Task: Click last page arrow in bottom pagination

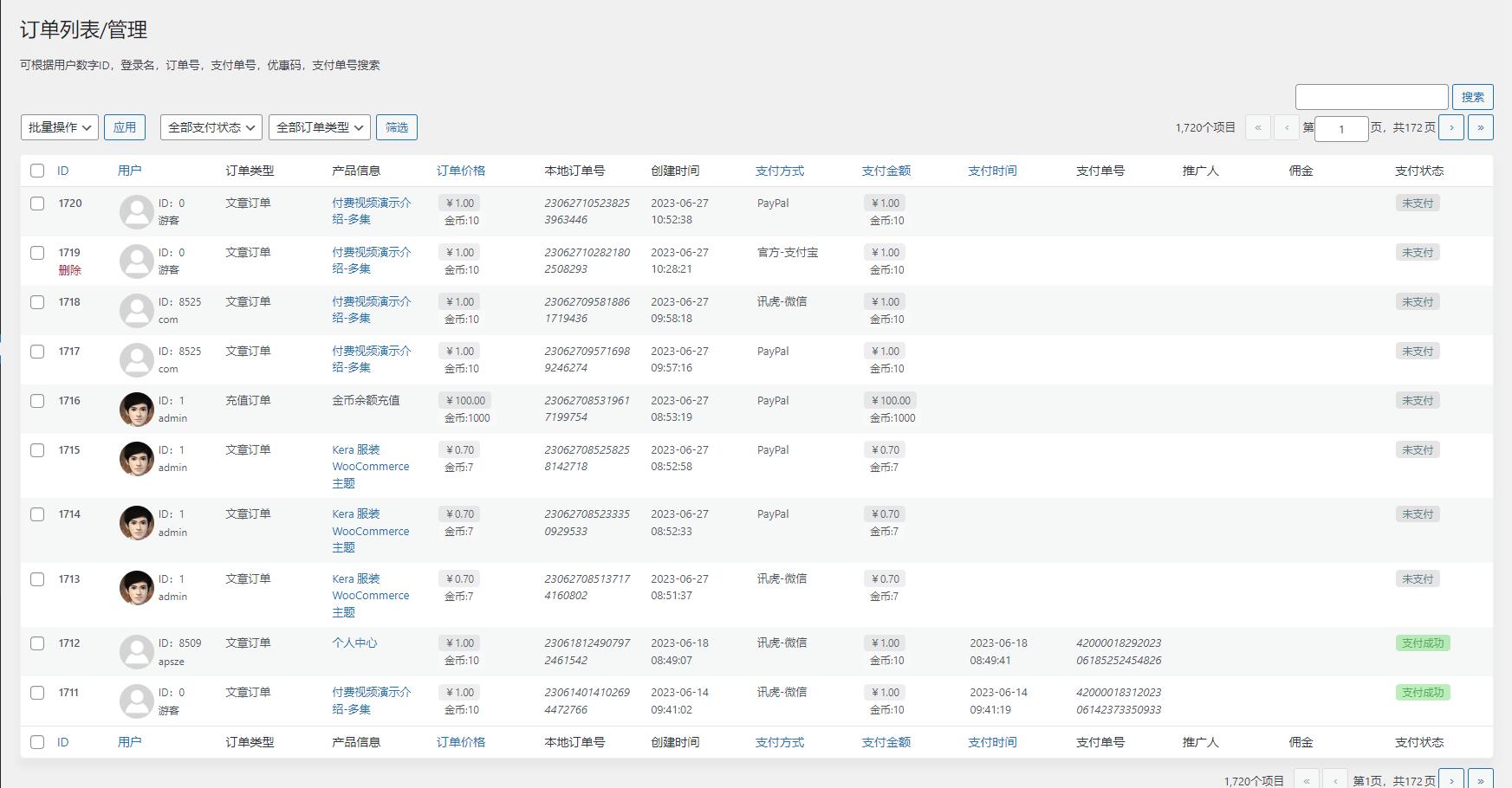Action: [1480, 779]
